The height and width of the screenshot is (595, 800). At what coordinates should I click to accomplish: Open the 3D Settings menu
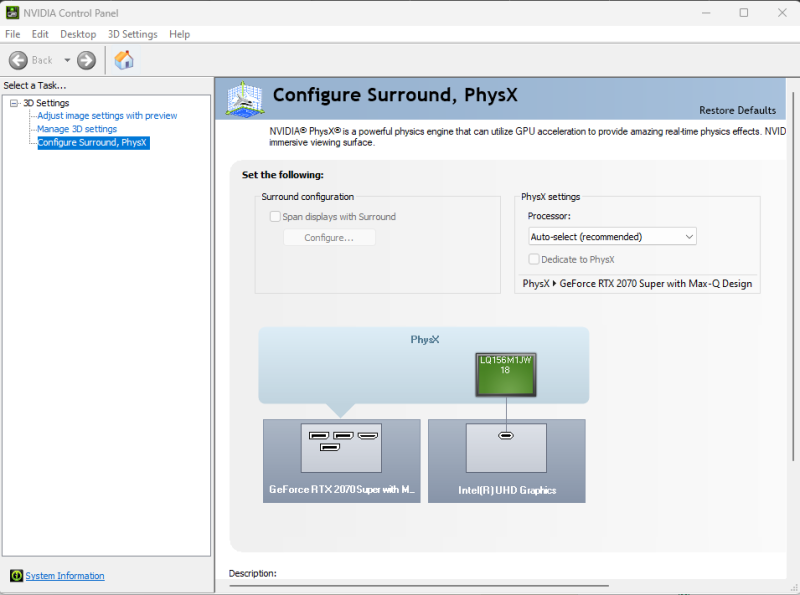133,34
